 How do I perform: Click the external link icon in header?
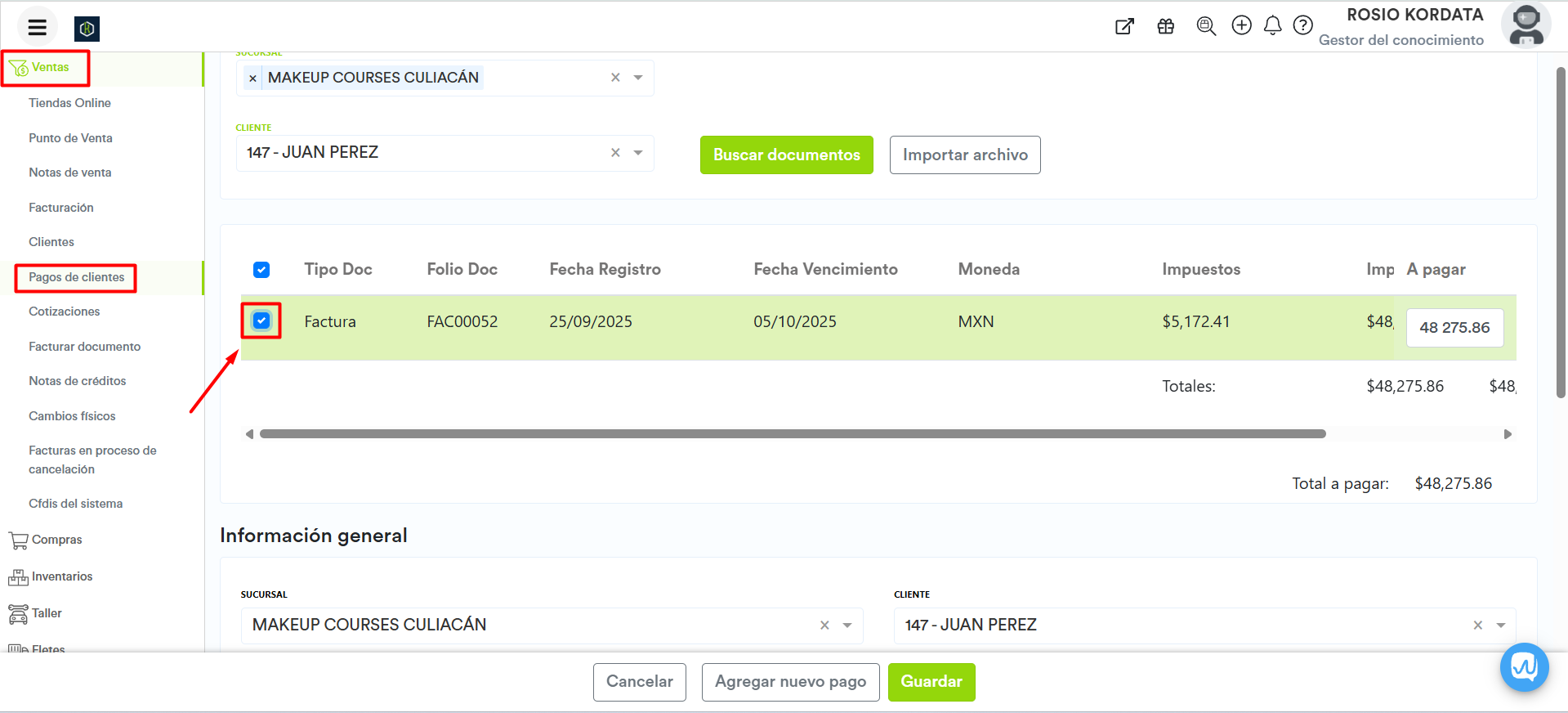coord(1124,26)
